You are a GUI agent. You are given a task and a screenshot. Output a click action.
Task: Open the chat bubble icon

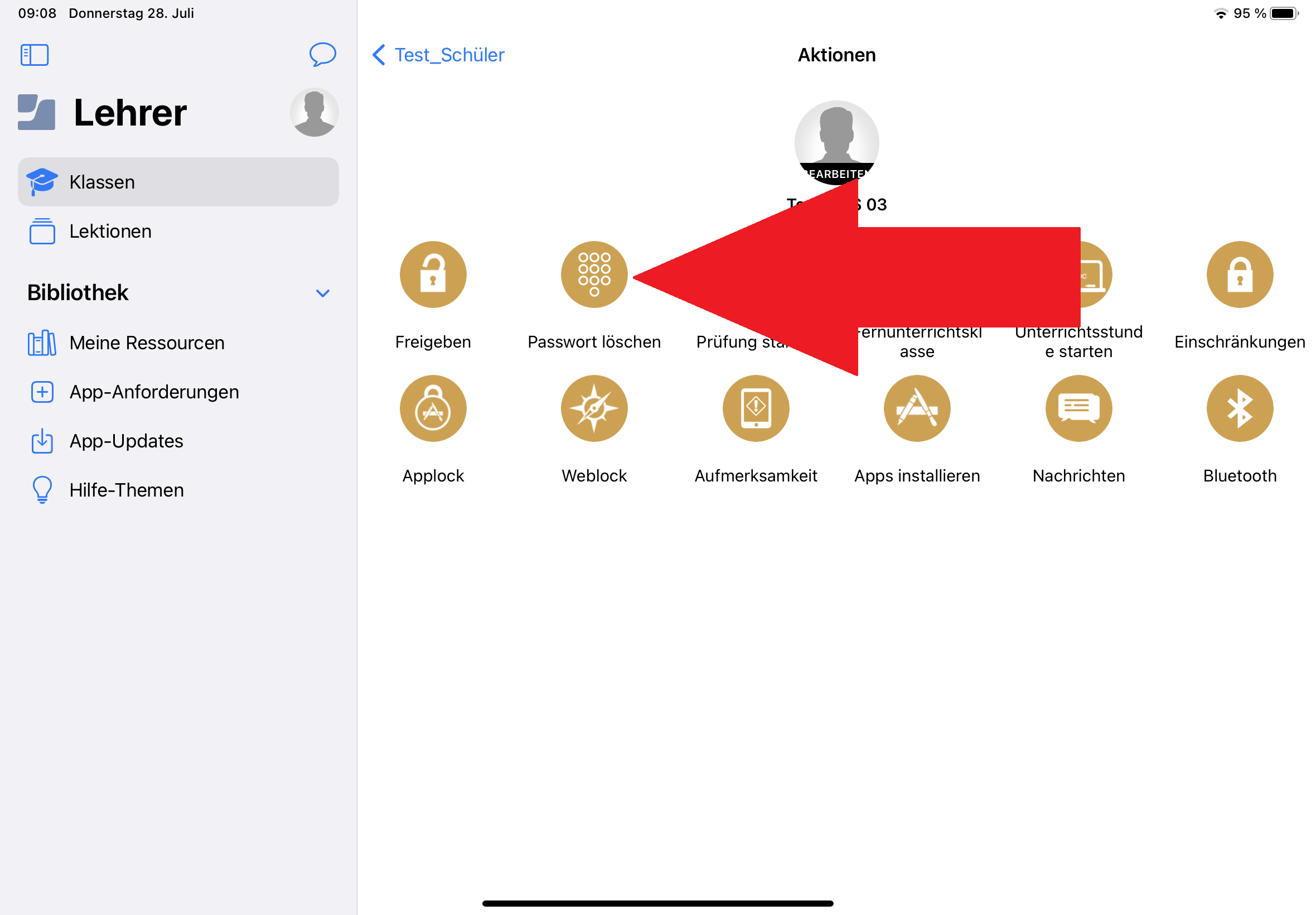322,55
